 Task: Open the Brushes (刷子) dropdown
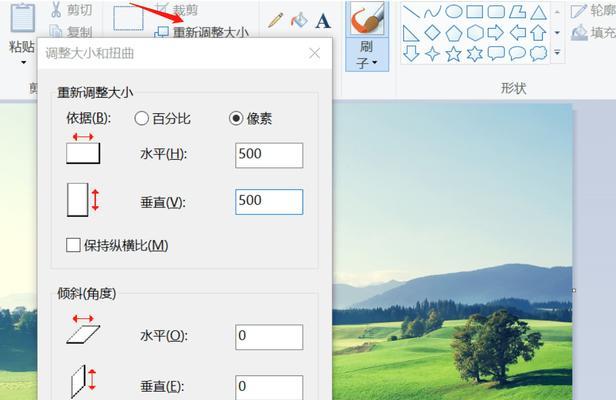pyautogui.click(x=367, y=54)
